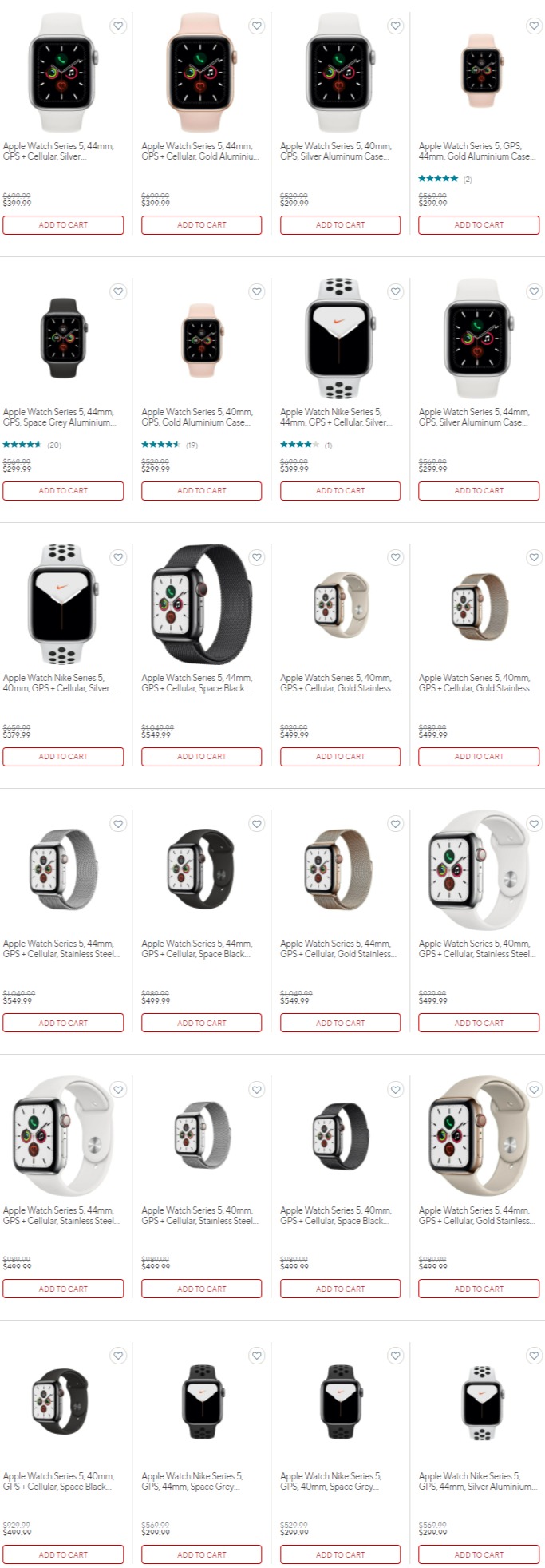The image size is (545, 1568).
Task: Heart the Gold Aluminium watch with 2 reviews
Action: click(534, 26)
